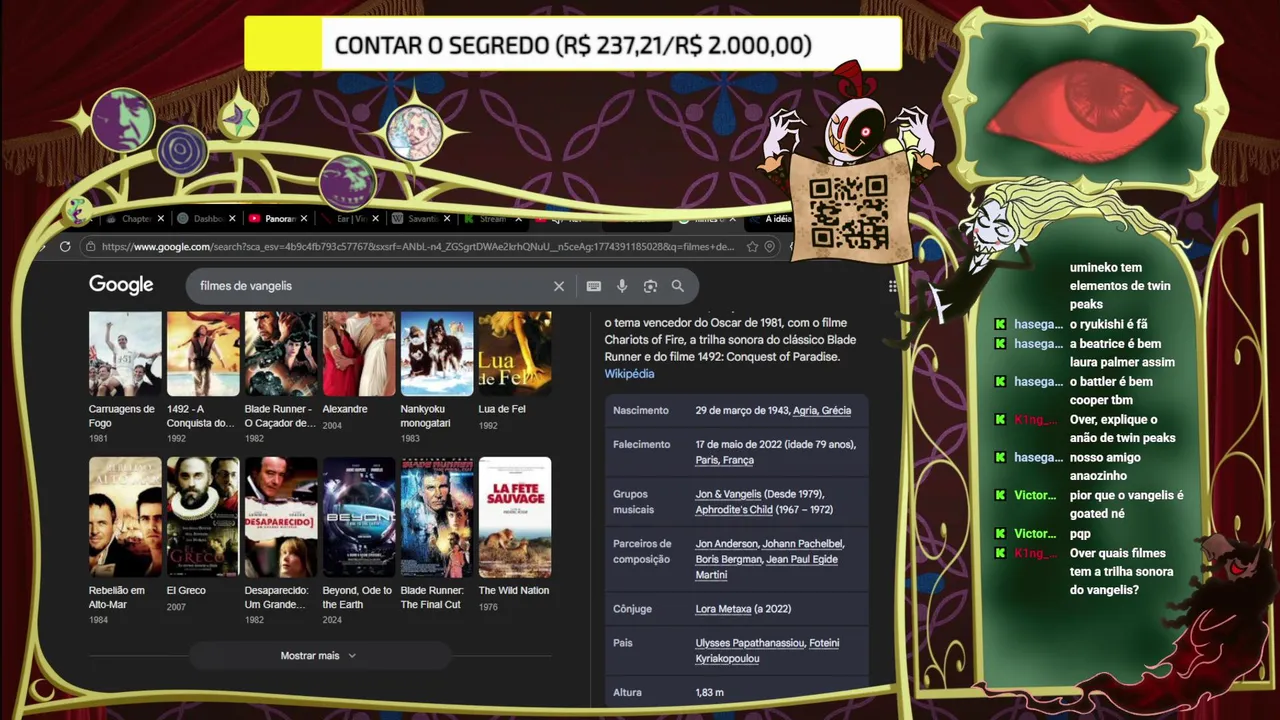1280x720 pixels.
Task: Follow the Agria, Grécia birthplace link
Action: coord(822,411)
